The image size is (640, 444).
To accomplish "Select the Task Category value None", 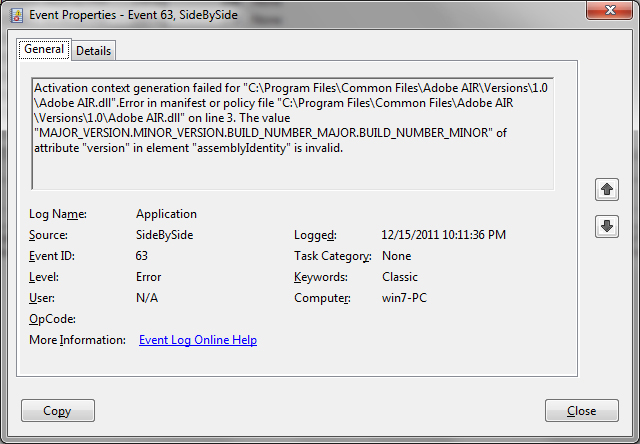I will (396, 256).
